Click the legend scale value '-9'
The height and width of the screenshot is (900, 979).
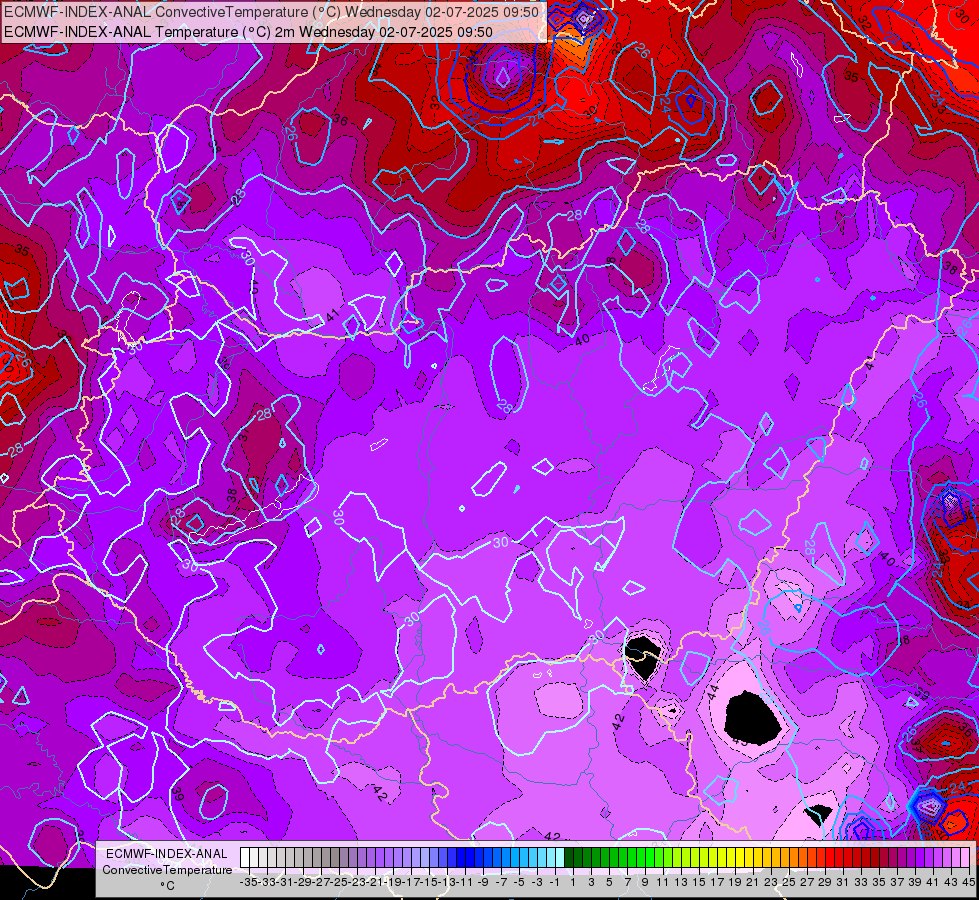[483, 883]
